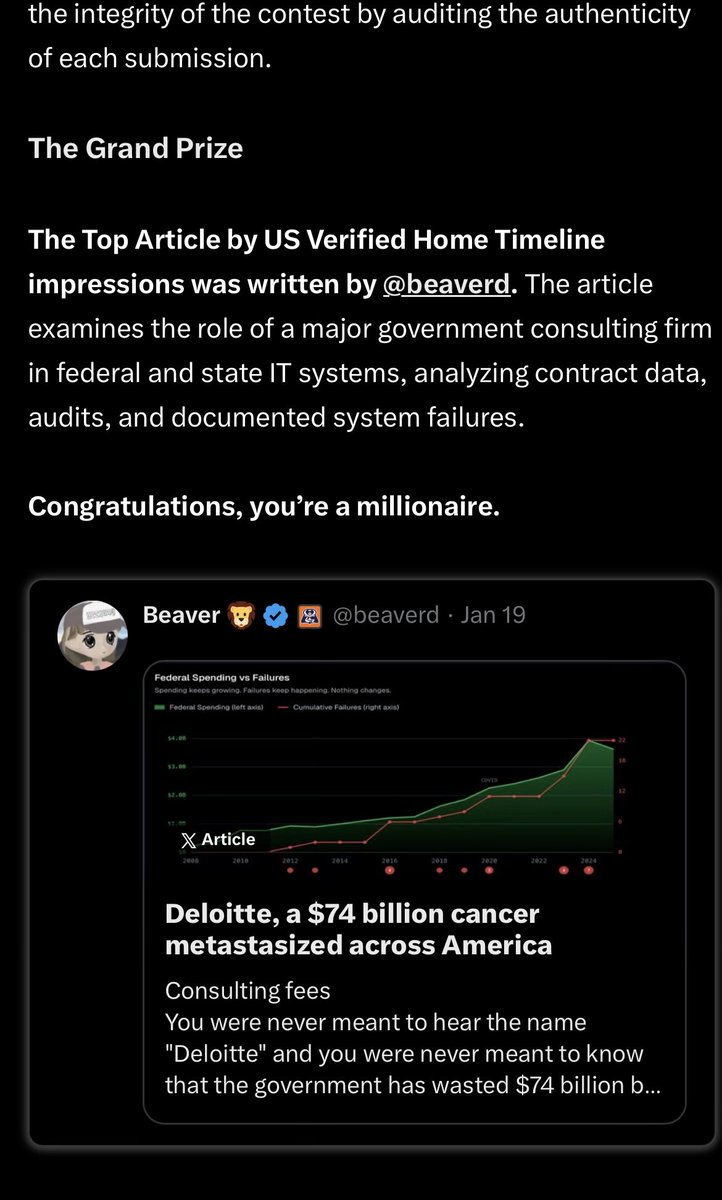Click the Federal Spending green legend swatch

160,707
